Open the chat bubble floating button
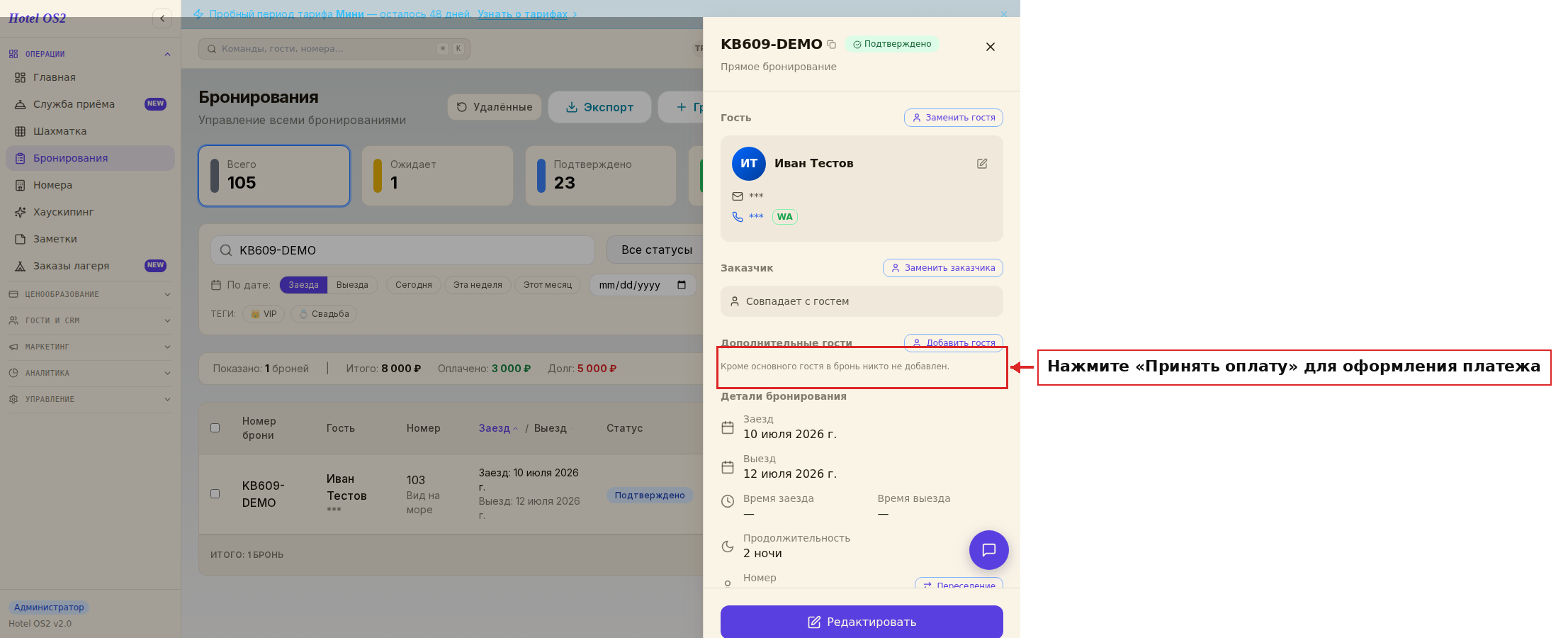1568x638 pixels. (x=988, y=550)
